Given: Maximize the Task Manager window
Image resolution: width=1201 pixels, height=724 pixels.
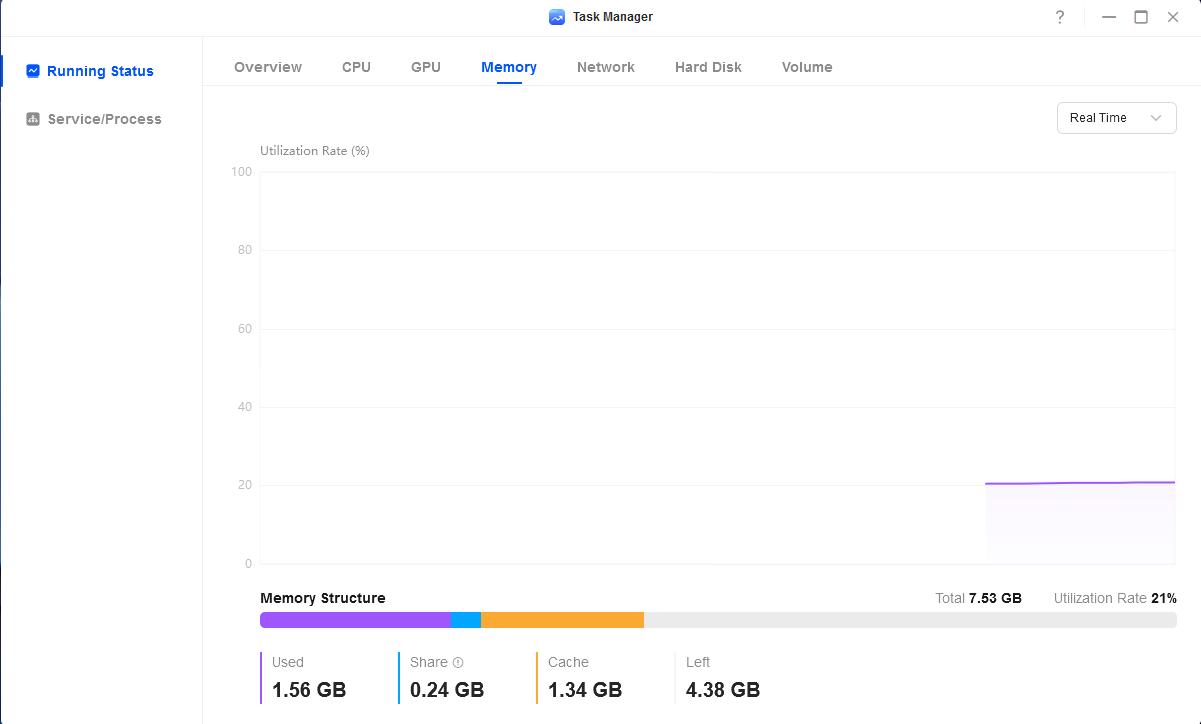Looking at the screenshot, I should (x=1141, y=17).
